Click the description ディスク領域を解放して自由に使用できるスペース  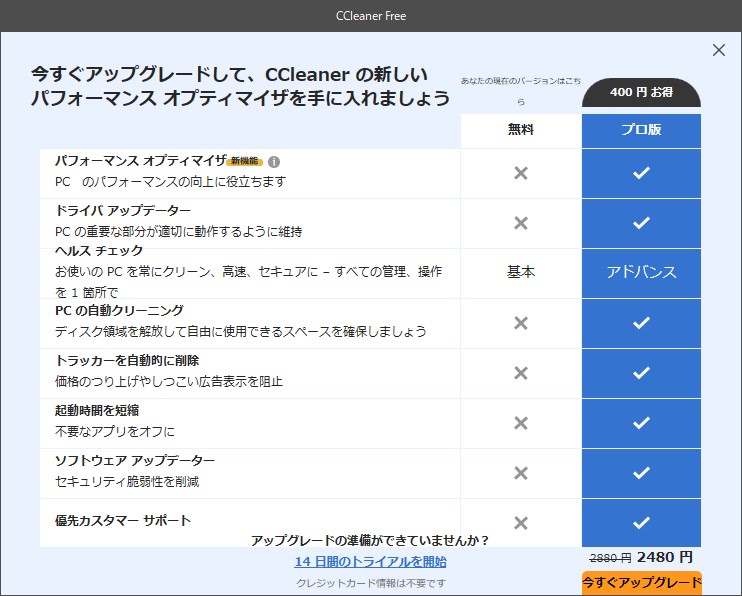click(240, 331)
